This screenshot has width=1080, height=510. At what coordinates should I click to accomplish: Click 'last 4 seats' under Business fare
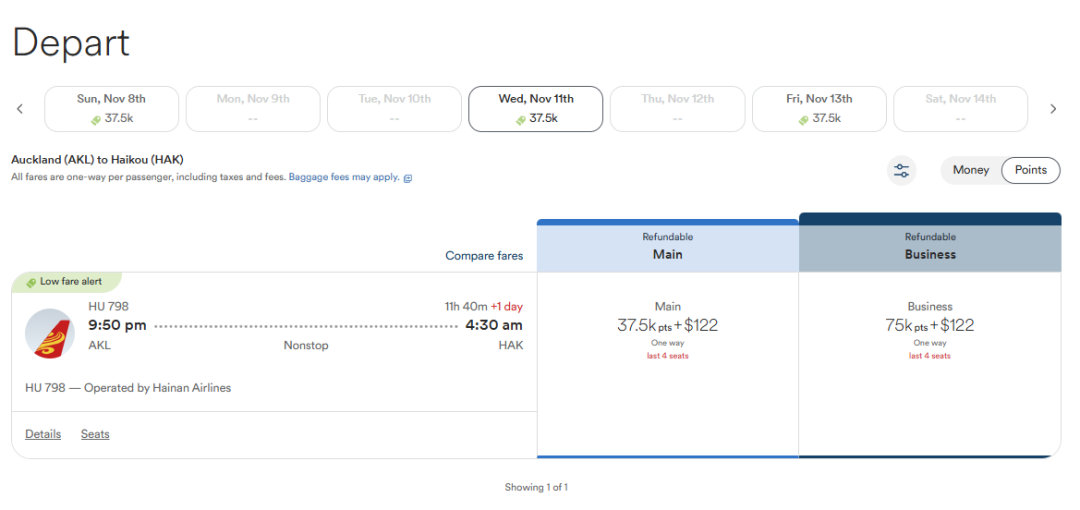point(930,356)
